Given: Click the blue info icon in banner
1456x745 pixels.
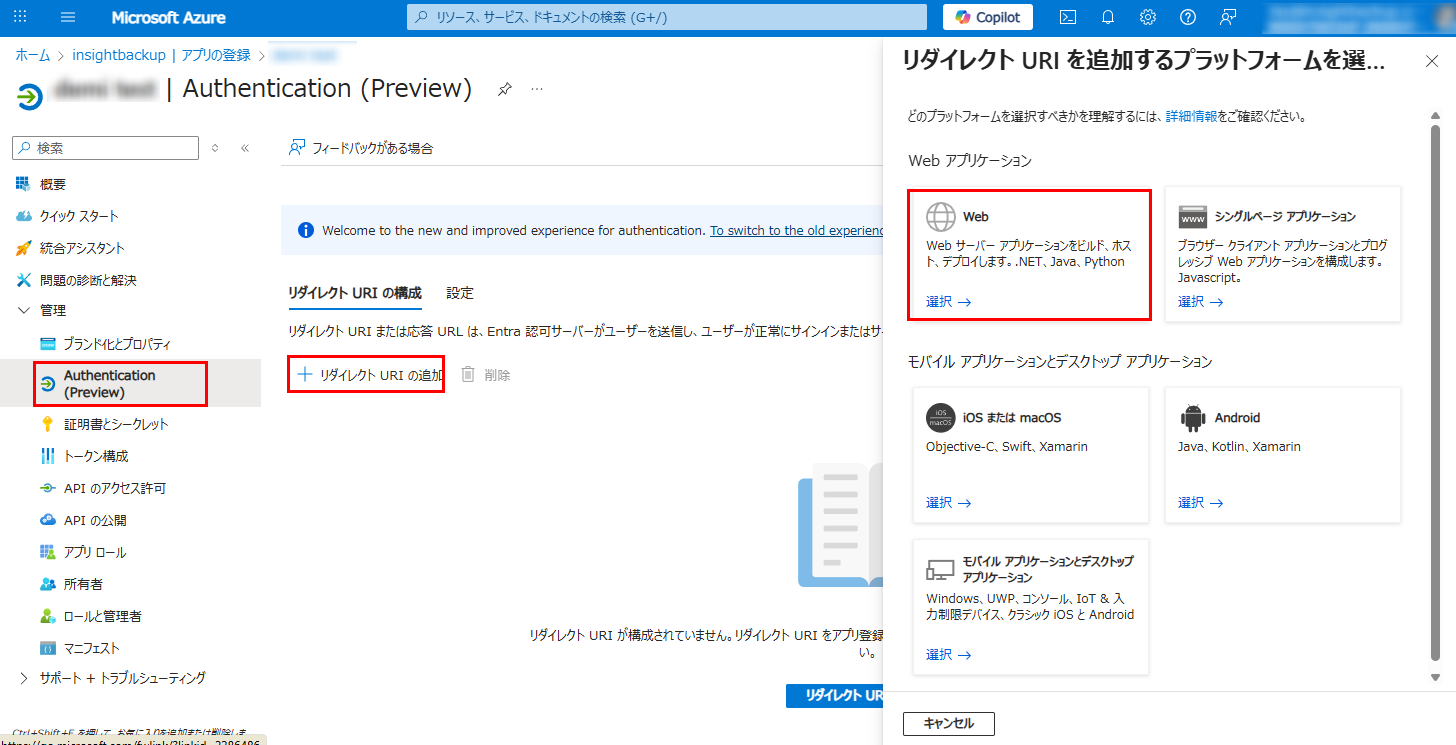Looking at the screenshot, I should coord(307,230).
